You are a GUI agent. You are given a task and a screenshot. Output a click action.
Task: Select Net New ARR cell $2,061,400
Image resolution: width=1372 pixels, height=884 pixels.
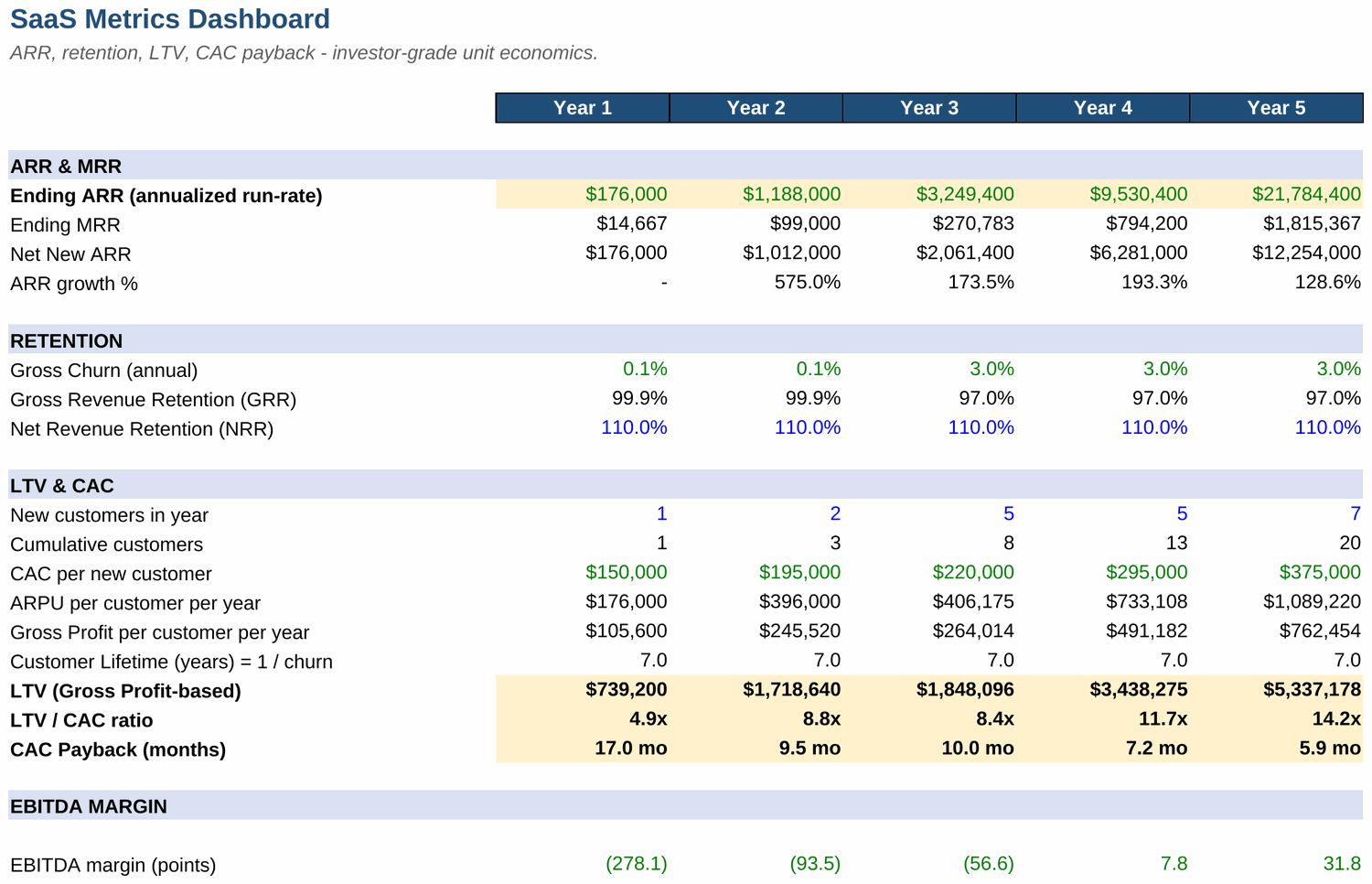pyautogui.click(x=929, y=253)
